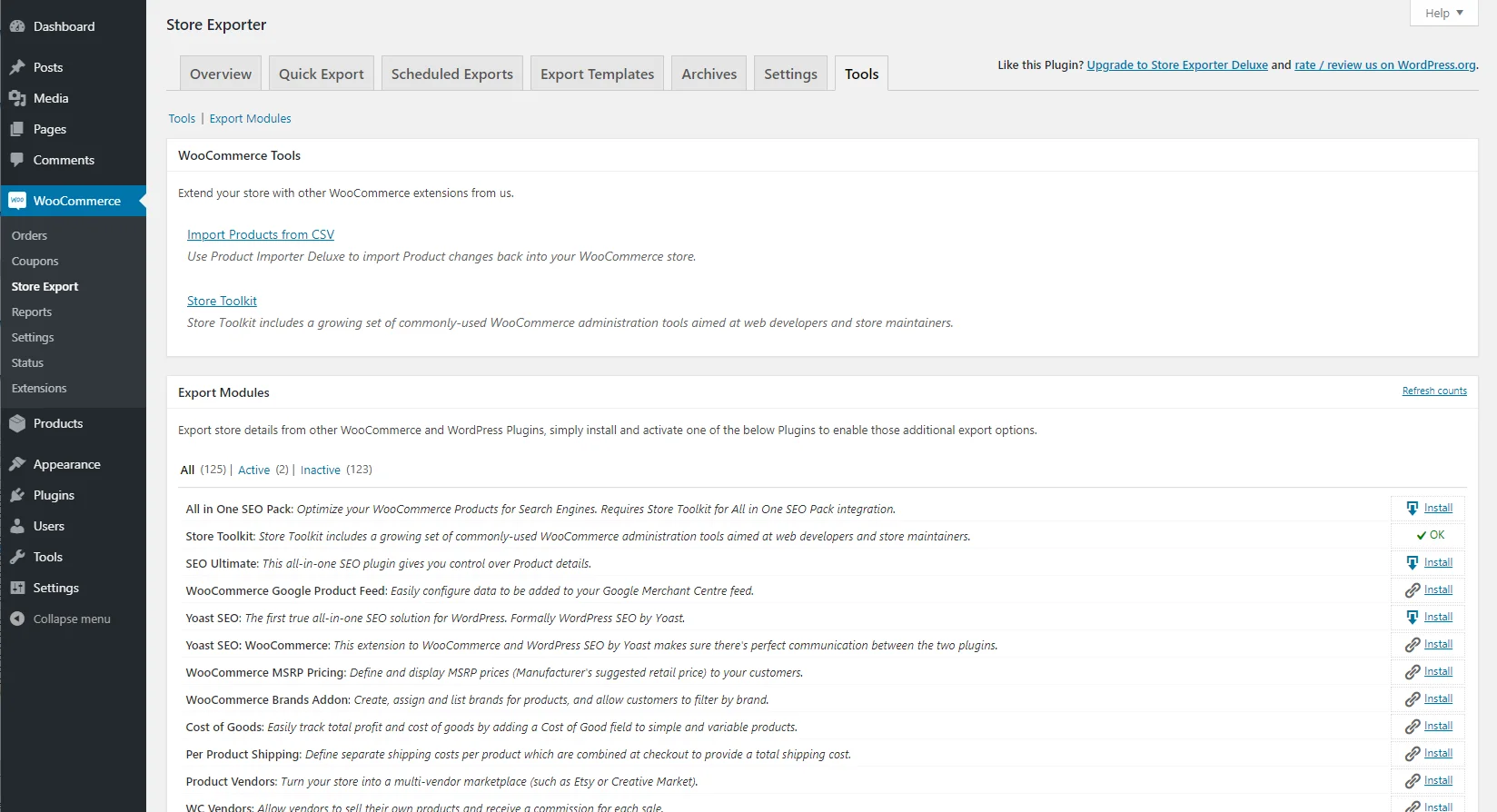This screenshot has width=1497, height=812.
Task: Filter modules by All
Action: (x=187, y=470)
